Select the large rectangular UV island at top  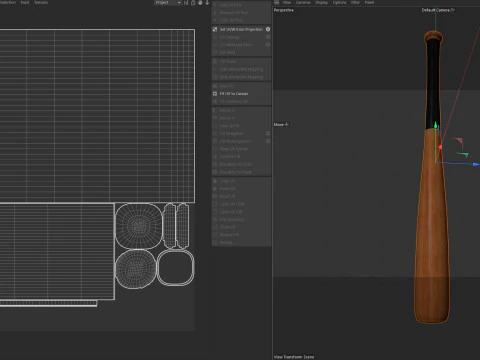pyautogui.click(x=97, y=116)
